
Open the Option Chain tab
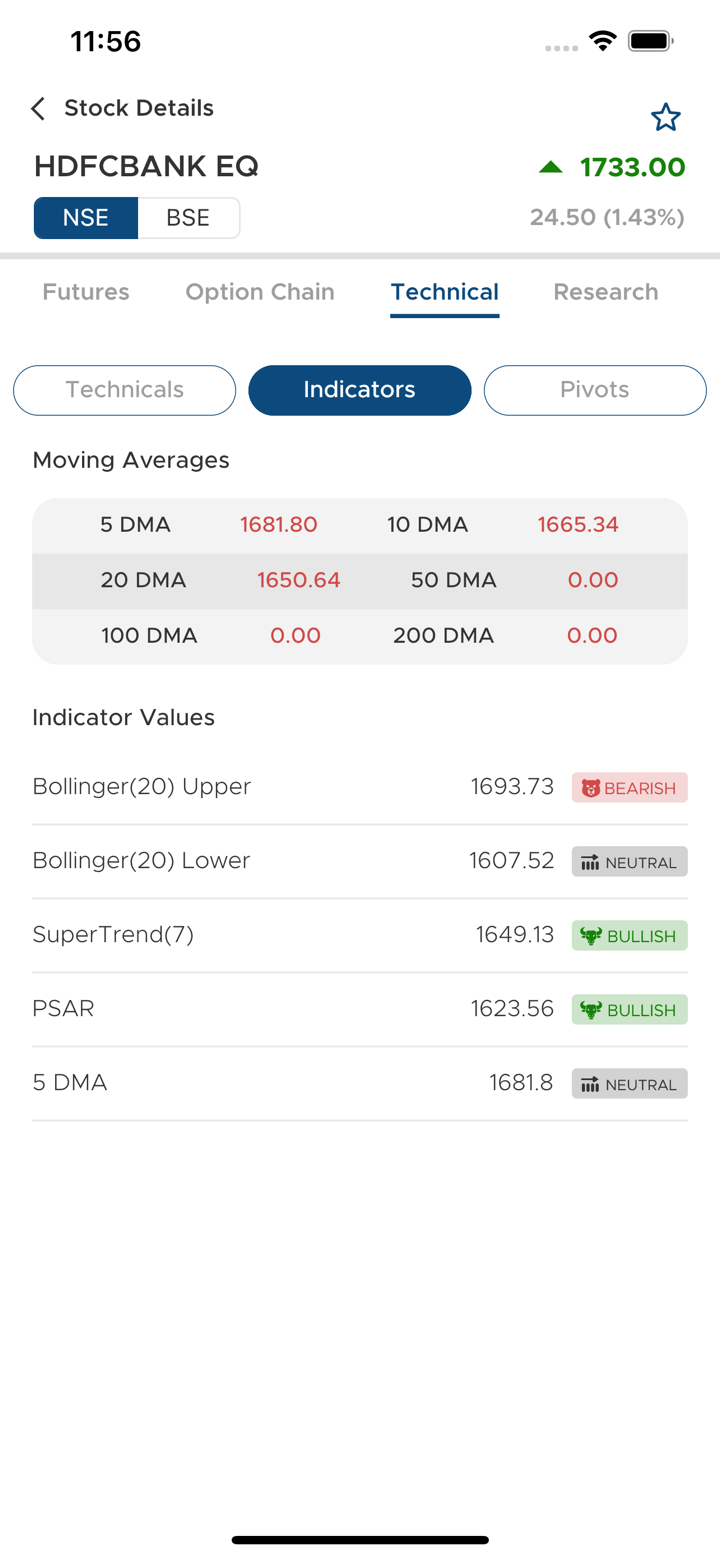click(x=260, y=292)
